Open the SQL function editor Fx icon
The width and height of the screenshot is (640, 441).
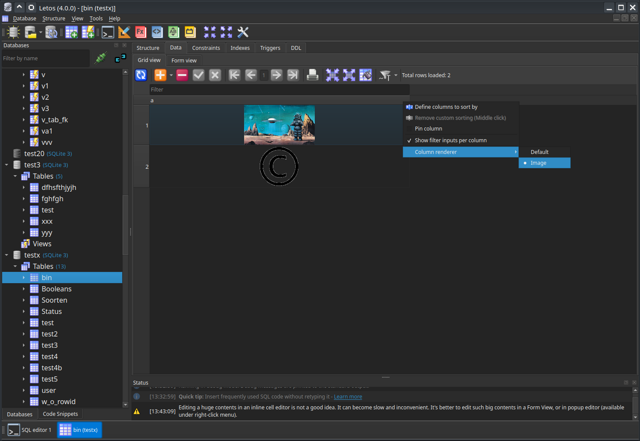tap(141, 32)
